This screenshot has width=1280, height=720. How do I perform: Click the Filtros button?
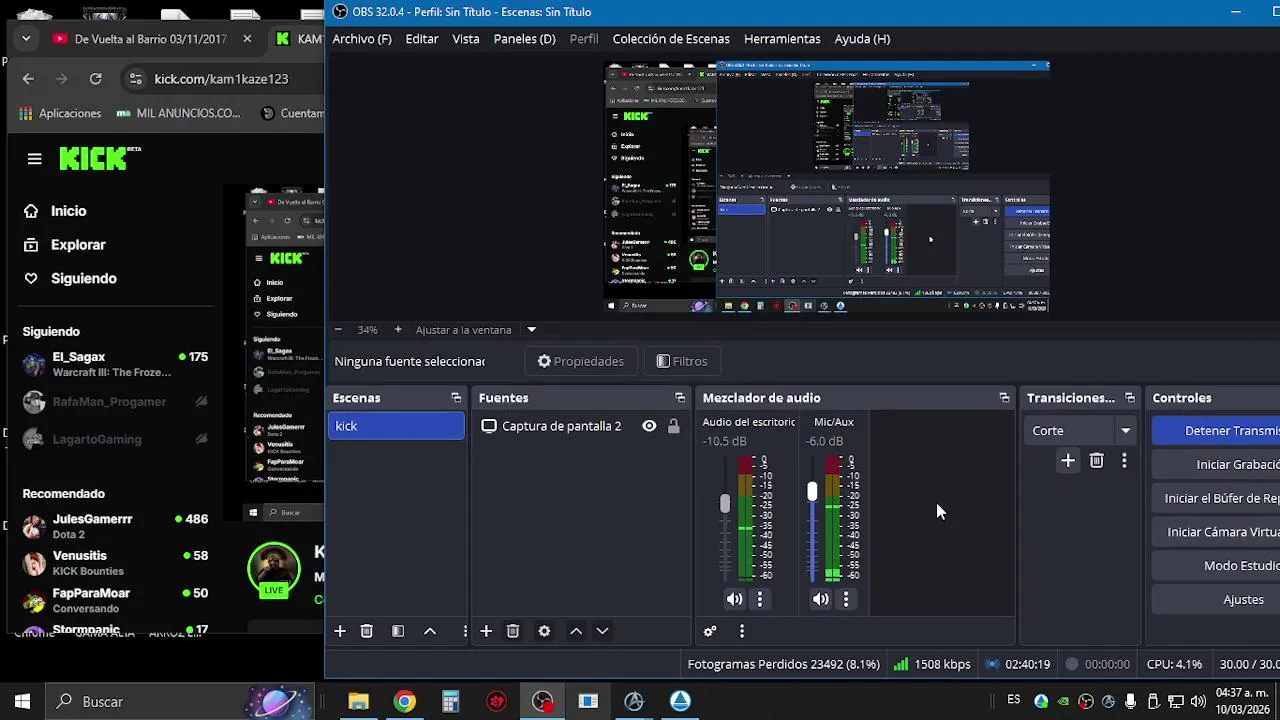point(682,361)
